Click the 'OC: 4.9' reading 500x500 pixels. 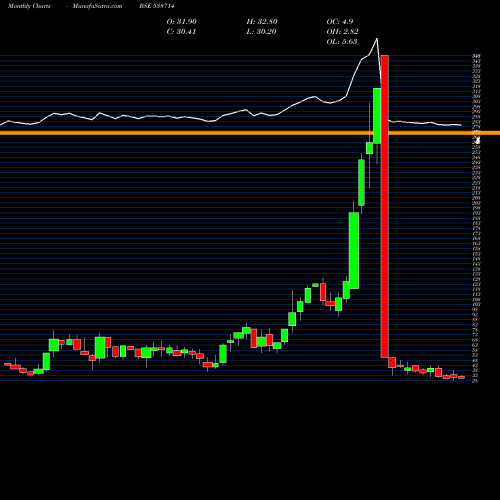pos(340,22)
